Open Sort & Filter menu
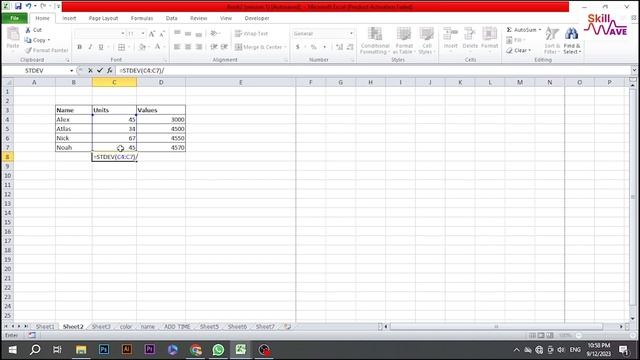 (x=552, y=40)
